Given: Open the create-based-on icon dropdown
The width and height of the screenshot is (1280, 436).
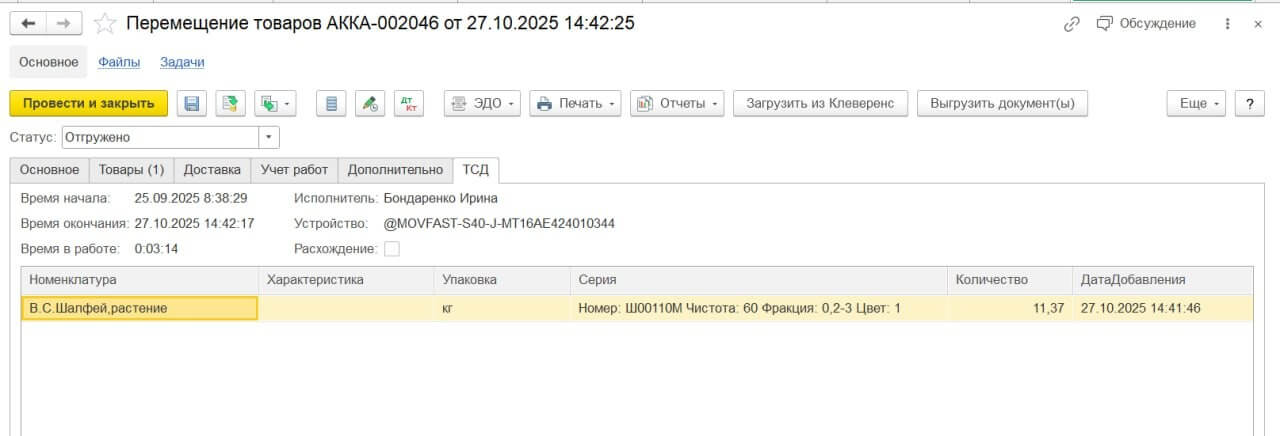Looking at the screenshot, I should (x=276, y=103).
